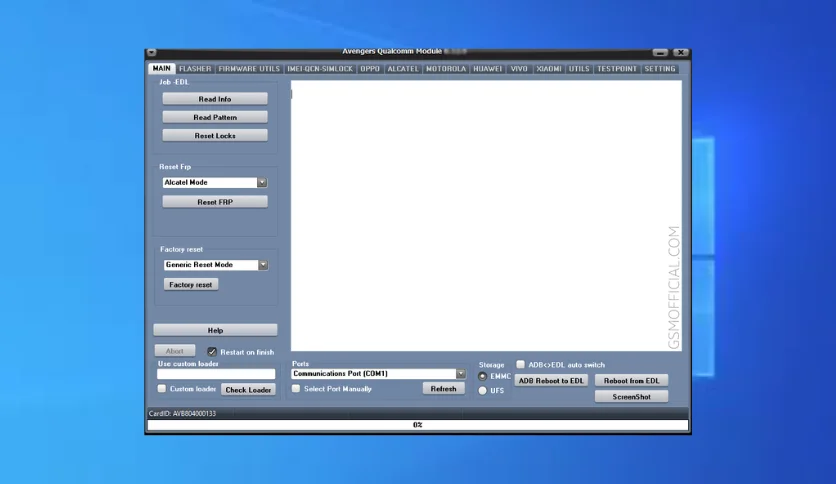Image resolution: width=836 pixels, height=484 pixels.
Task: Click the Abort button
Action: [174, 351]
